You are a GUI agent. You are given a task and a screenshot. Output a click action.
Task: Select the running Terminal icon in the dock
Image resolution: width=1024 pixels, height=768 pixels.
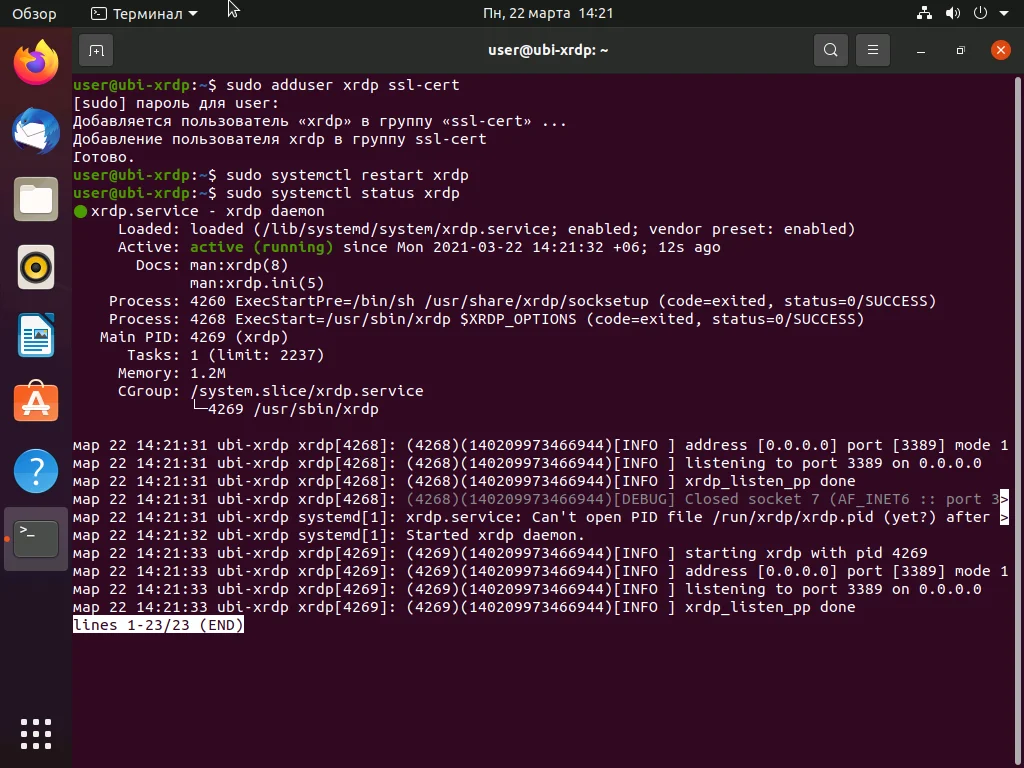(x=36, y=538)
